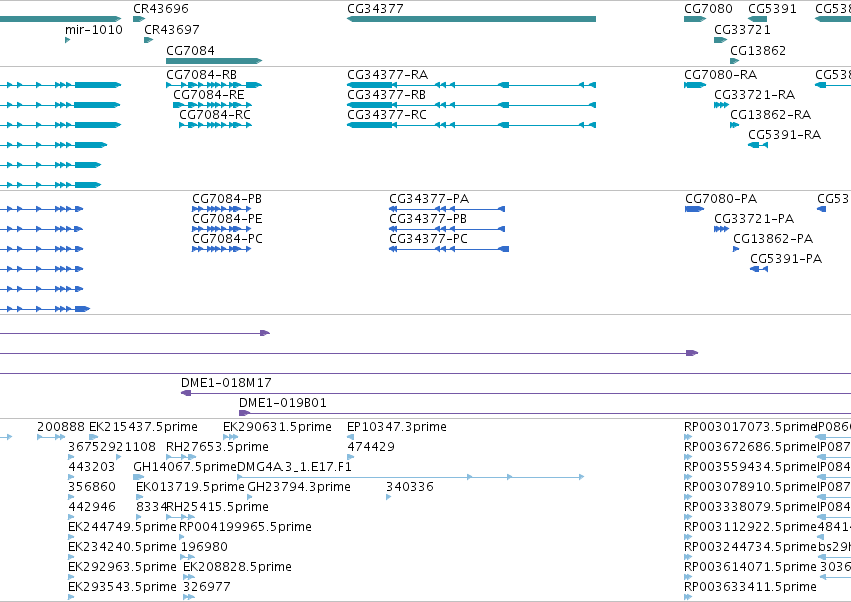This screenshot has width=851, height=602.
Task: Click the CG33721 gene label
Action: (x=742, y=30)
